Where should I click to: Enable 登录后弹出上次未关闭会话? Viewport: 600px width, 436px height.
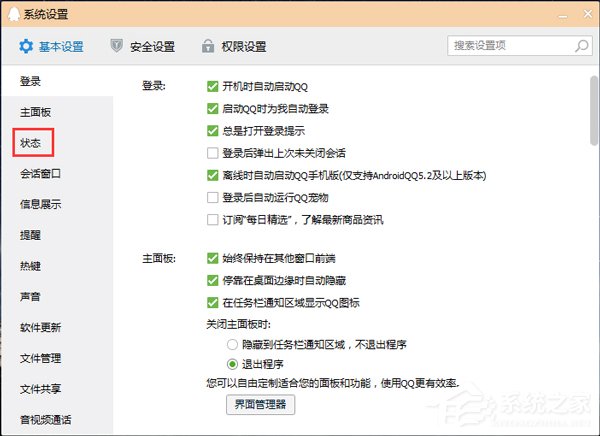(212, 153)
